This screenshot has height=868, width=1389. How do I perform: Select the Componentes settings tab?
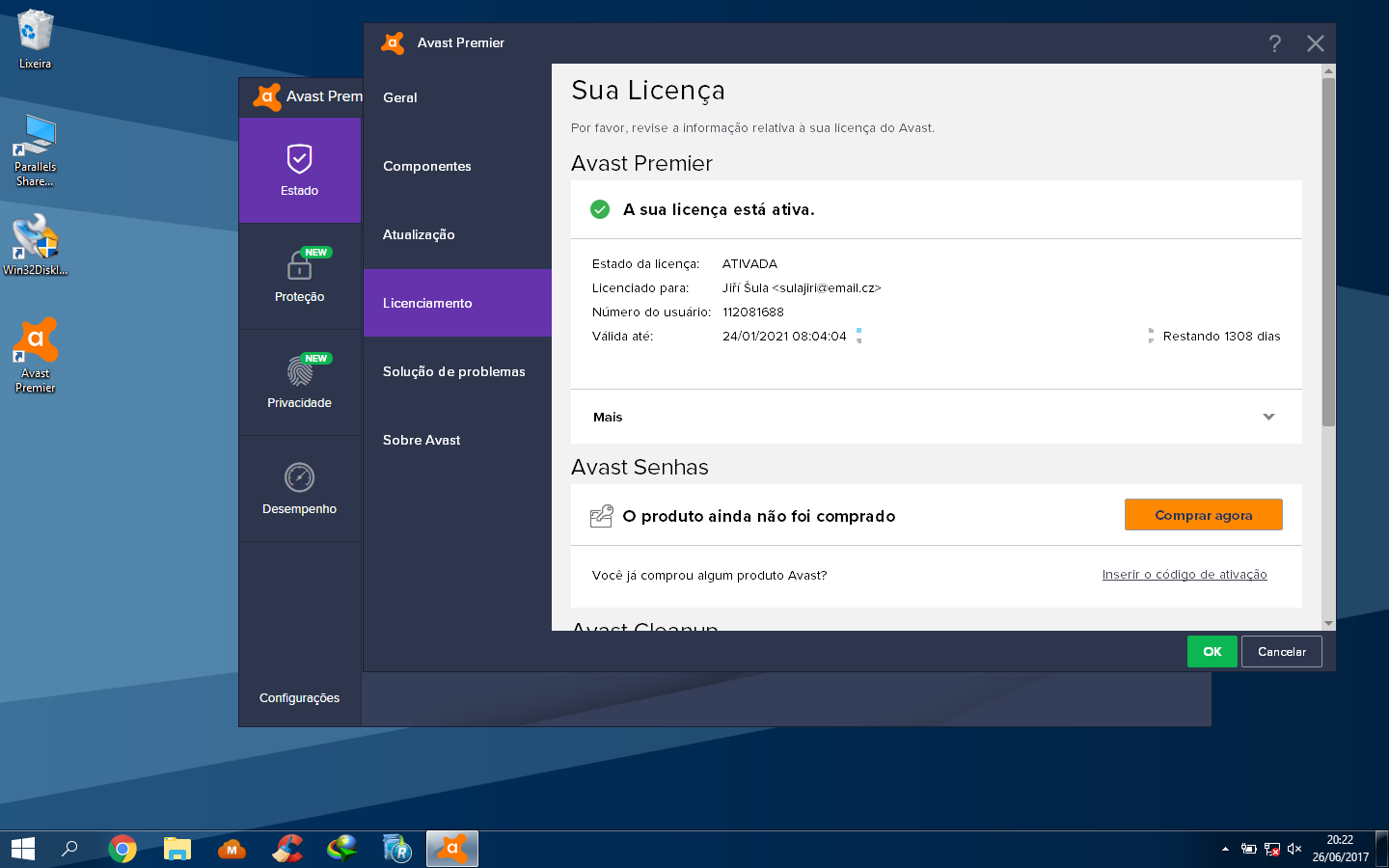(457, 166)
